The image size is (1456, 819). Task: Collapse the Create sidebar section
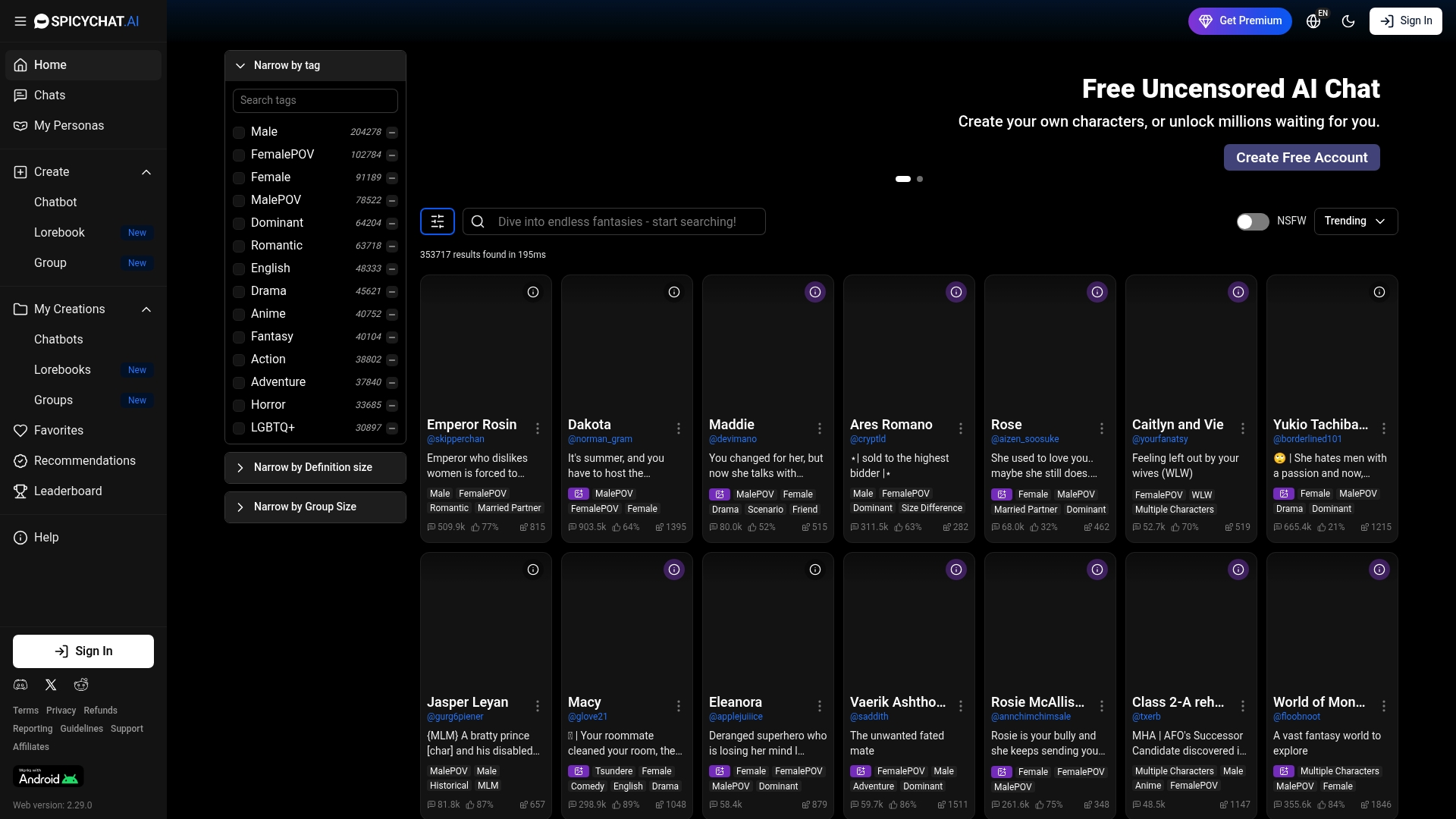83,172
